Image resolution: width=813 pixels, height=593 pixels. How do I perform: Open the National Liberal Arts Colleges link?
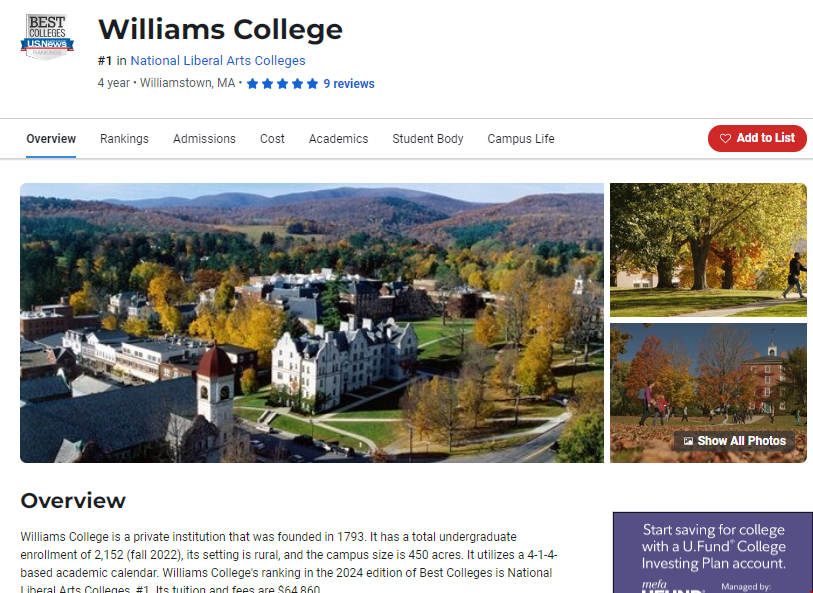(x=218, y=61)
